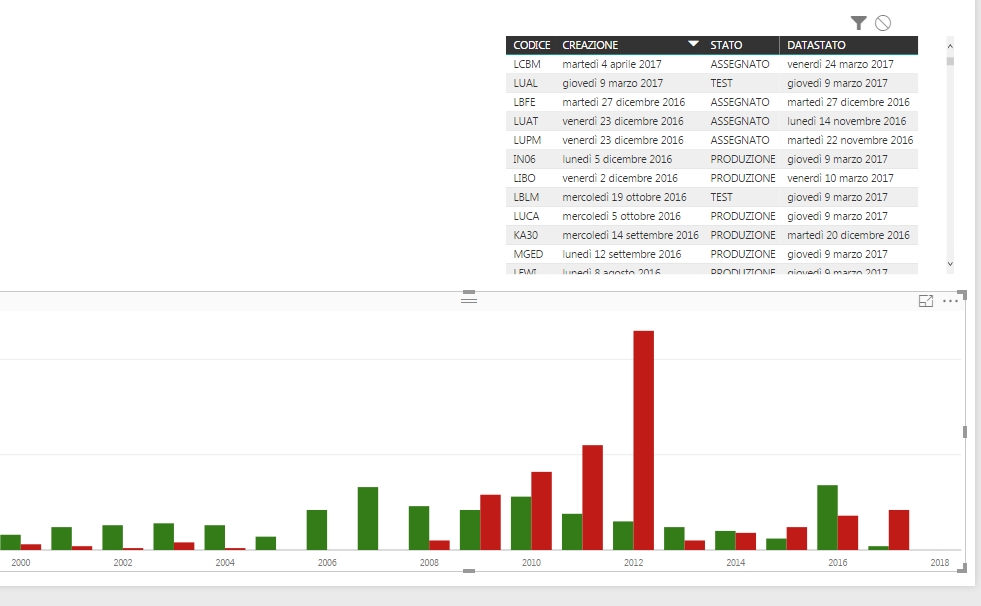
Task: Select the LUCA code cell
Action: [x=526, y=216]
